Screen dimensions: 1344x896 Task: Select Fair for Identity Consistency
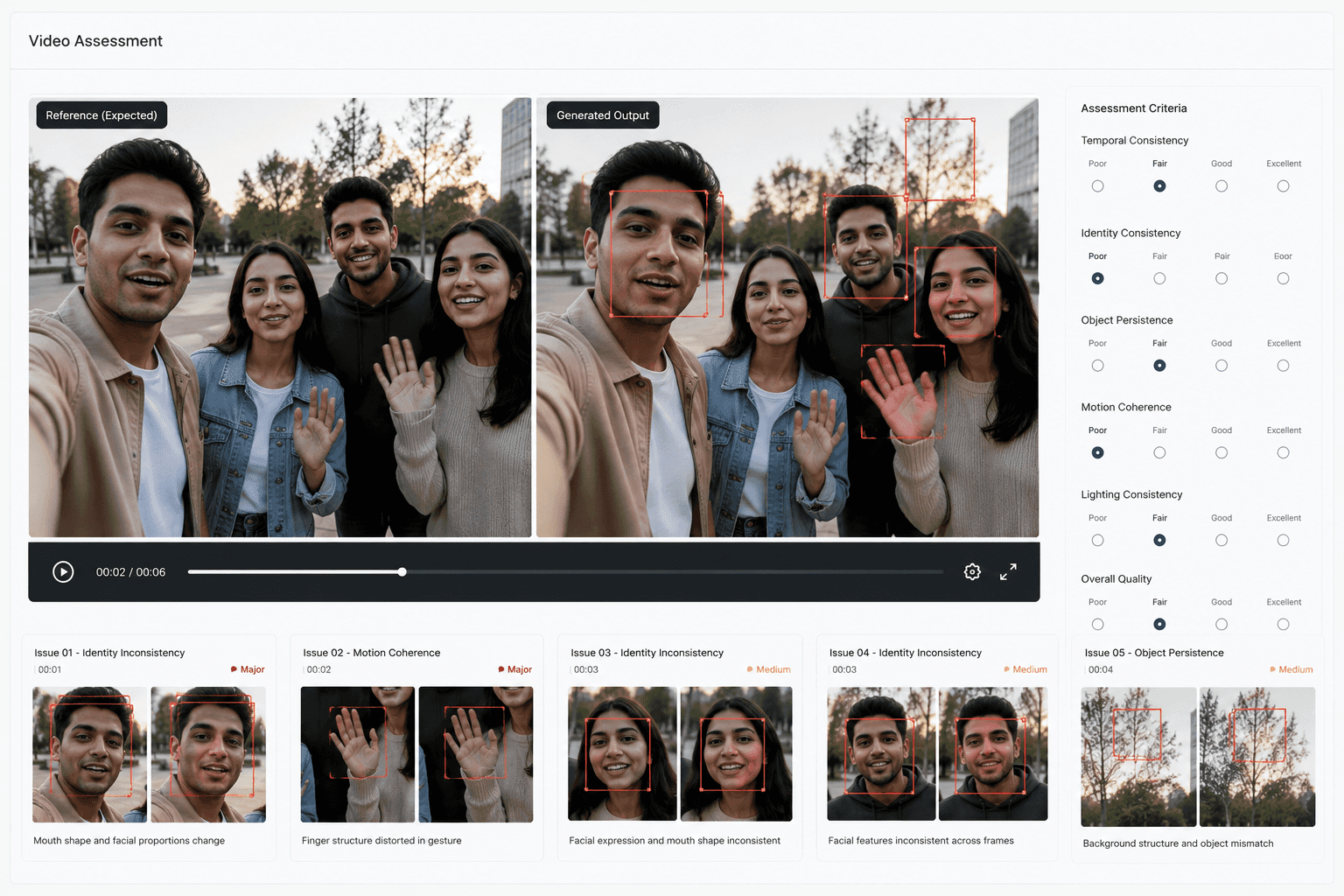click(1159, 278)
